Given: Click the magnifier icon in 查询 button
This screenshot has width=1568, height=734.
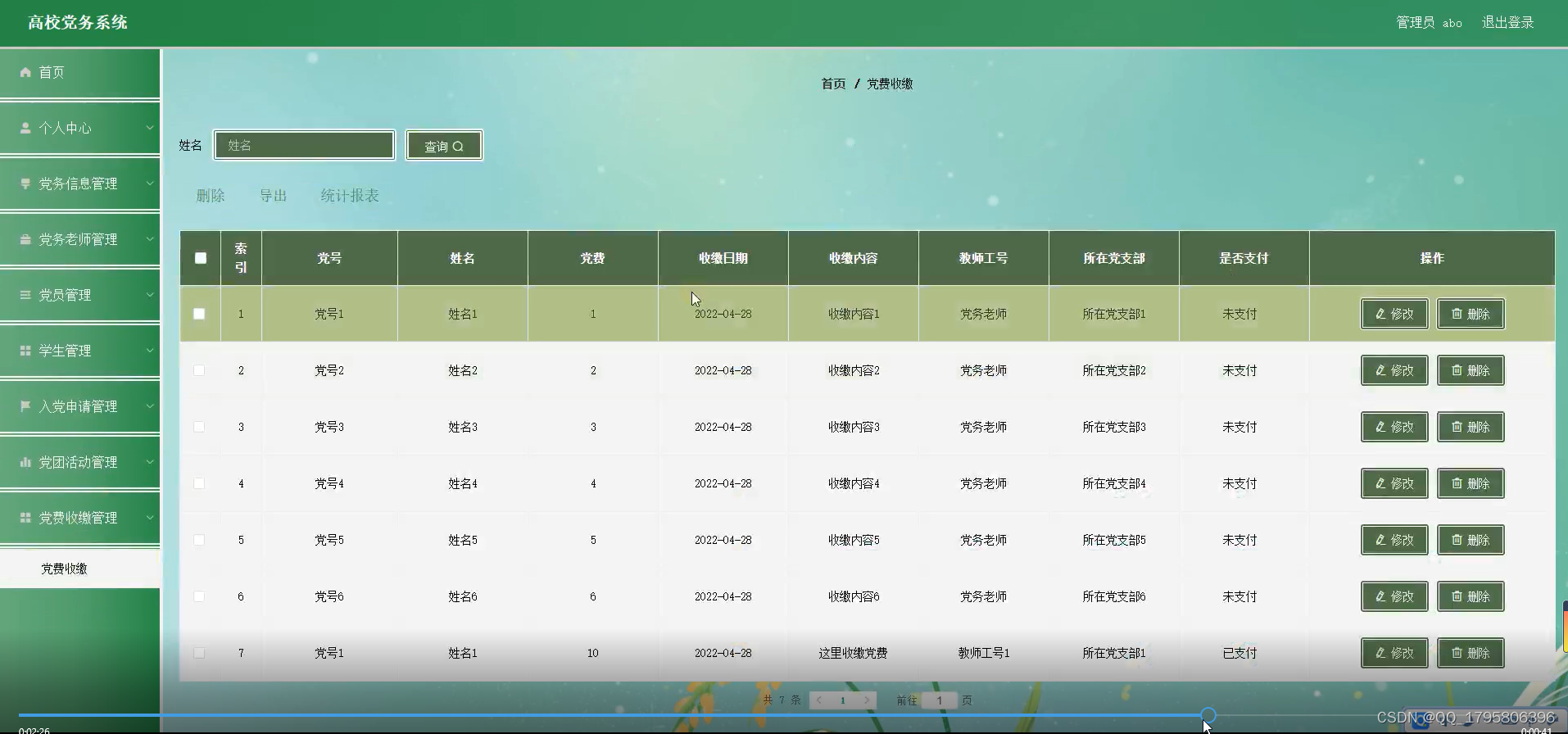Looking at the screenshot, I should (458, 147).
